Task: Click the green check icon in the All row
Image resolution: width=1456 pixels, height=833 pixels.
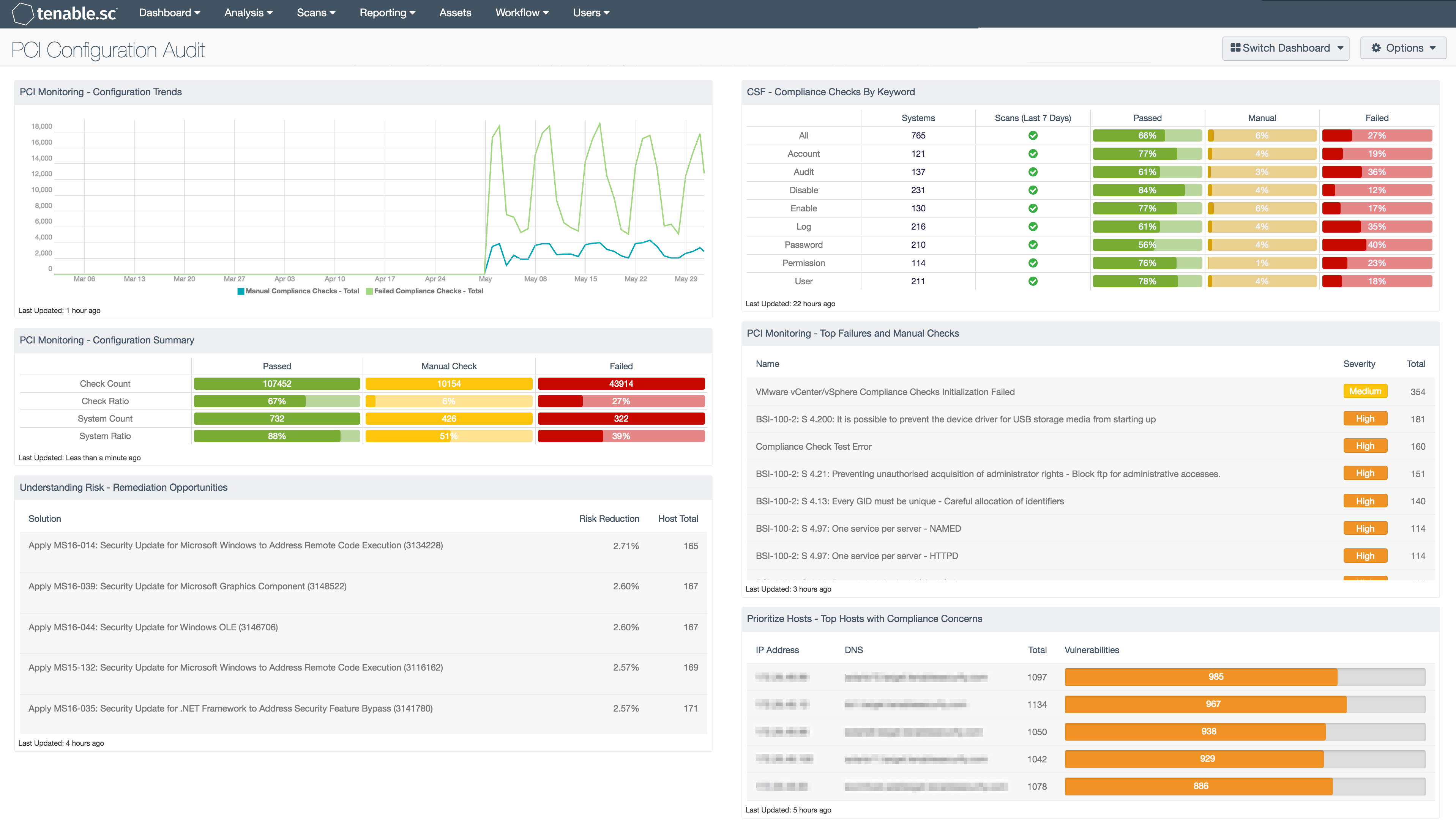Action: point(1032,135)
